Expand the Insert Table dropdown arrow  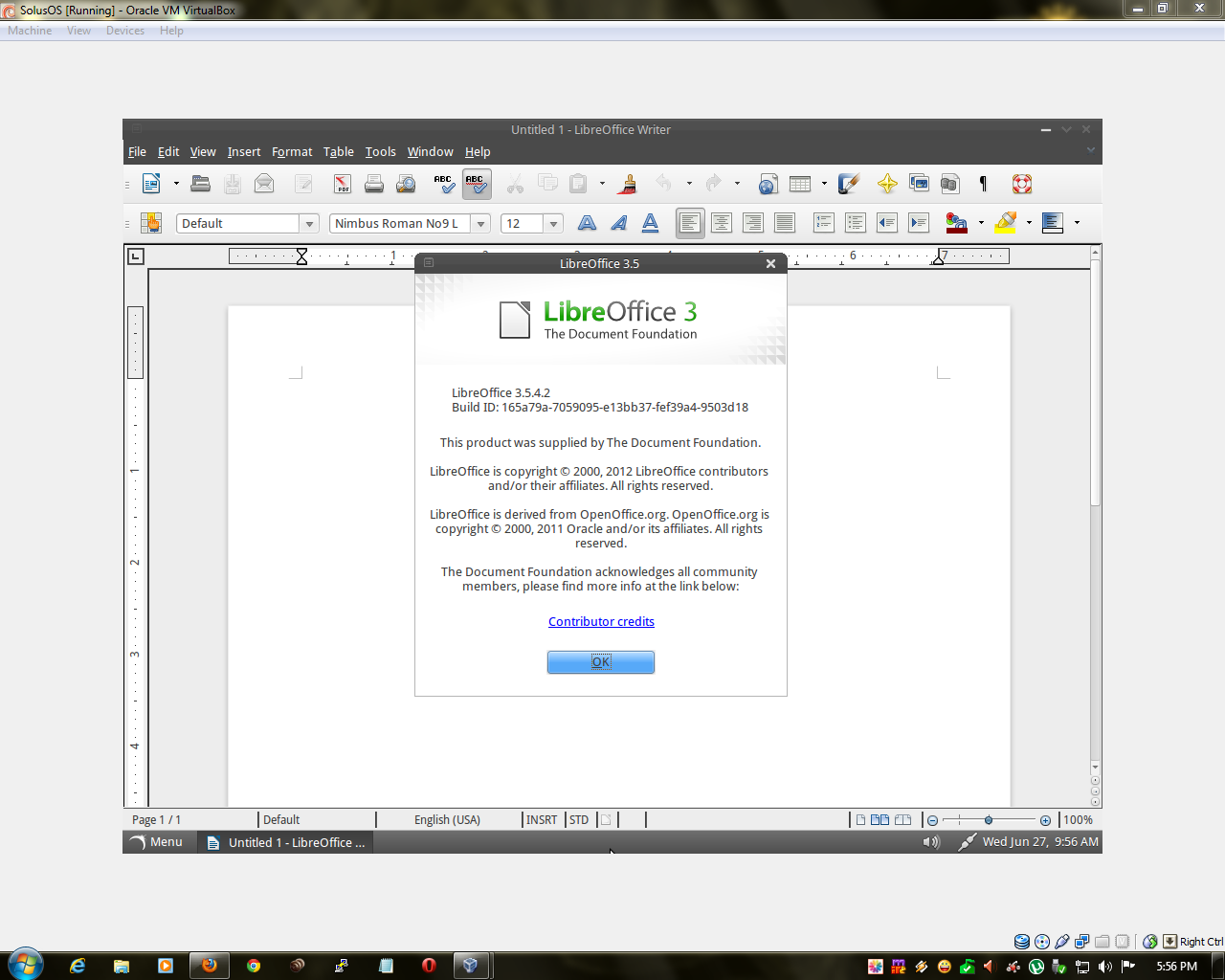click(x=824, y=184)
